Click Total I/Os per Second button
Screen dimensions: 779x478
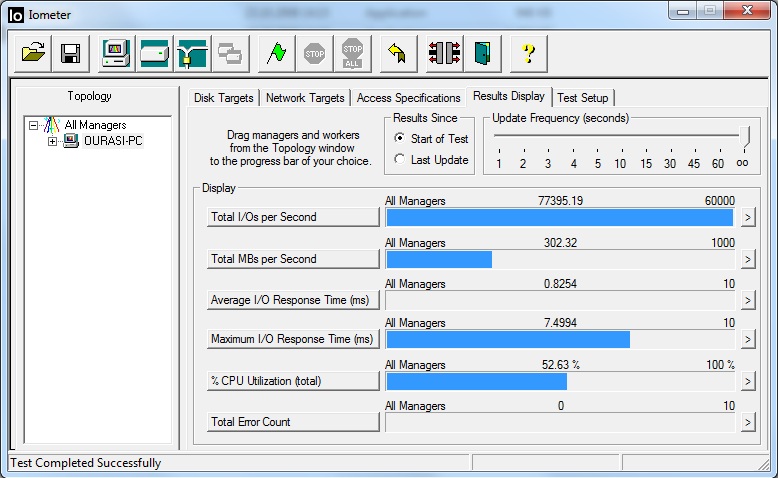[x=293, y=217]
